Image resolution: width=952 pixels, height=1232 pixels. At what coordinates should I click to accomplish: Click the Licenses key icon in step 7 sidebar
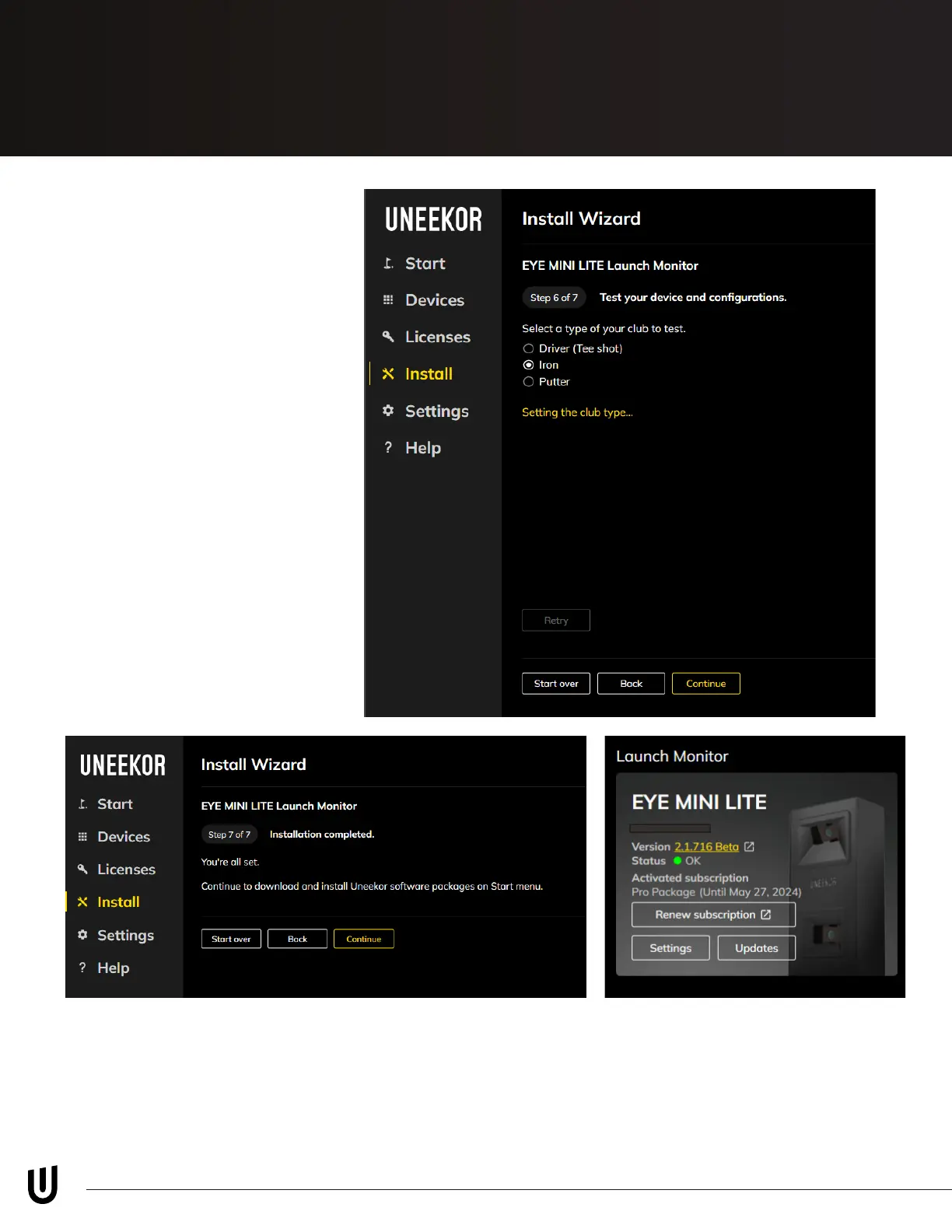(x=82, y=870)
